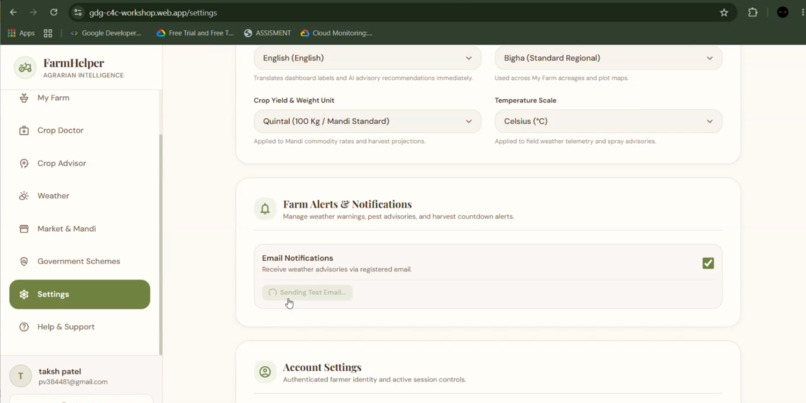
Task: Open Crop Advisor icon in sidebar
Action: pyautogui.click(x=24, y=163)
